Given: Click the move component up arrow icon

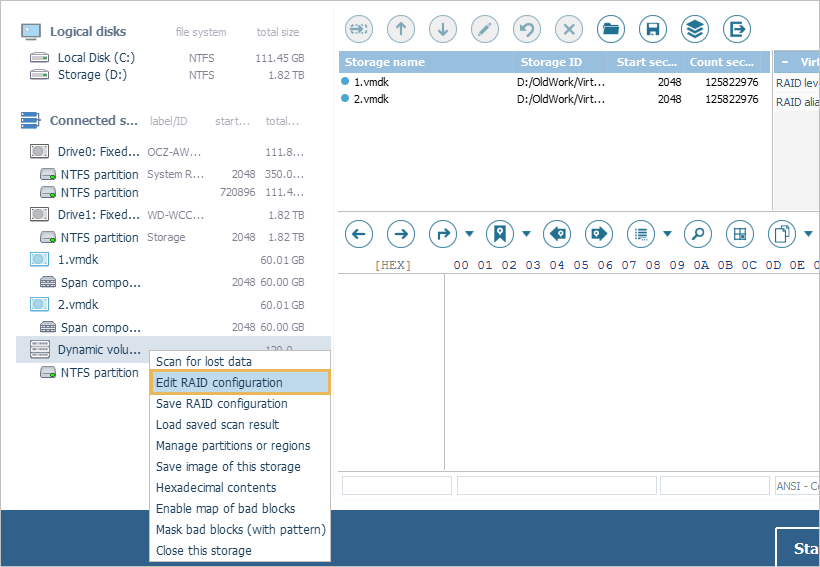Looking at the screenshot, I should (x=400, y=29).
